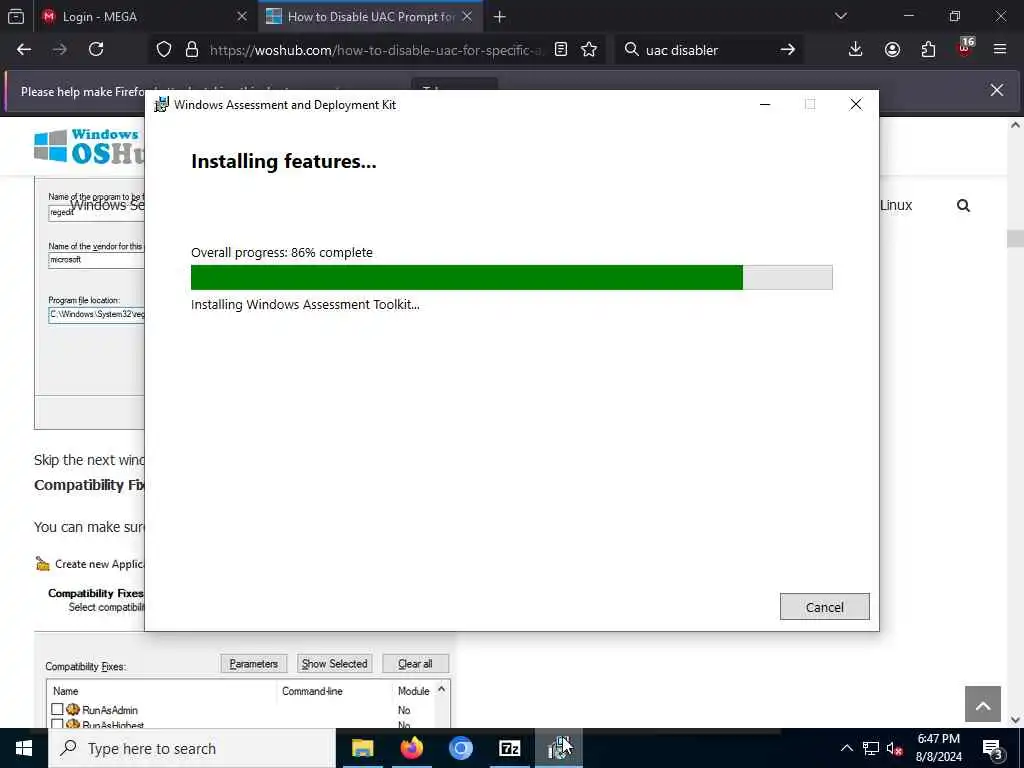Open a new Firefox tab
Image resolution: width=1024 pixels, height=768 pixels.
tap(500, 17)
